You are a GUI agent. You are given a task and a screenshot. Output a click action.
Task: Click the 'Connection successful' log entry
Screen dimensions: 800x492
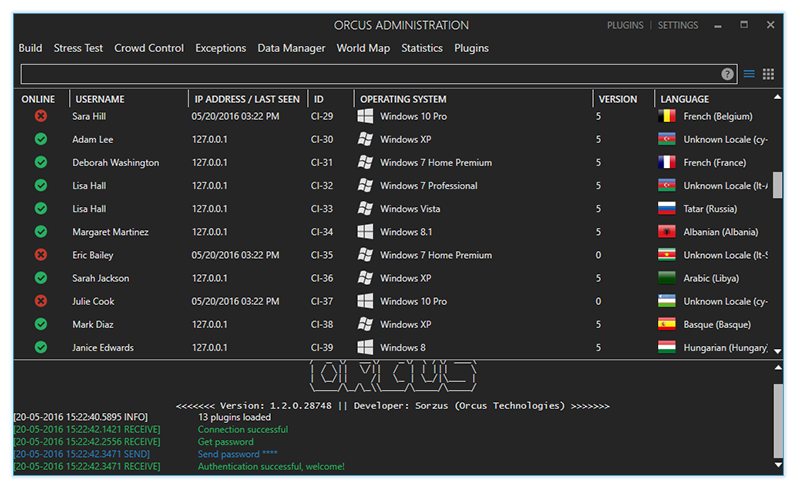(243, 429)
